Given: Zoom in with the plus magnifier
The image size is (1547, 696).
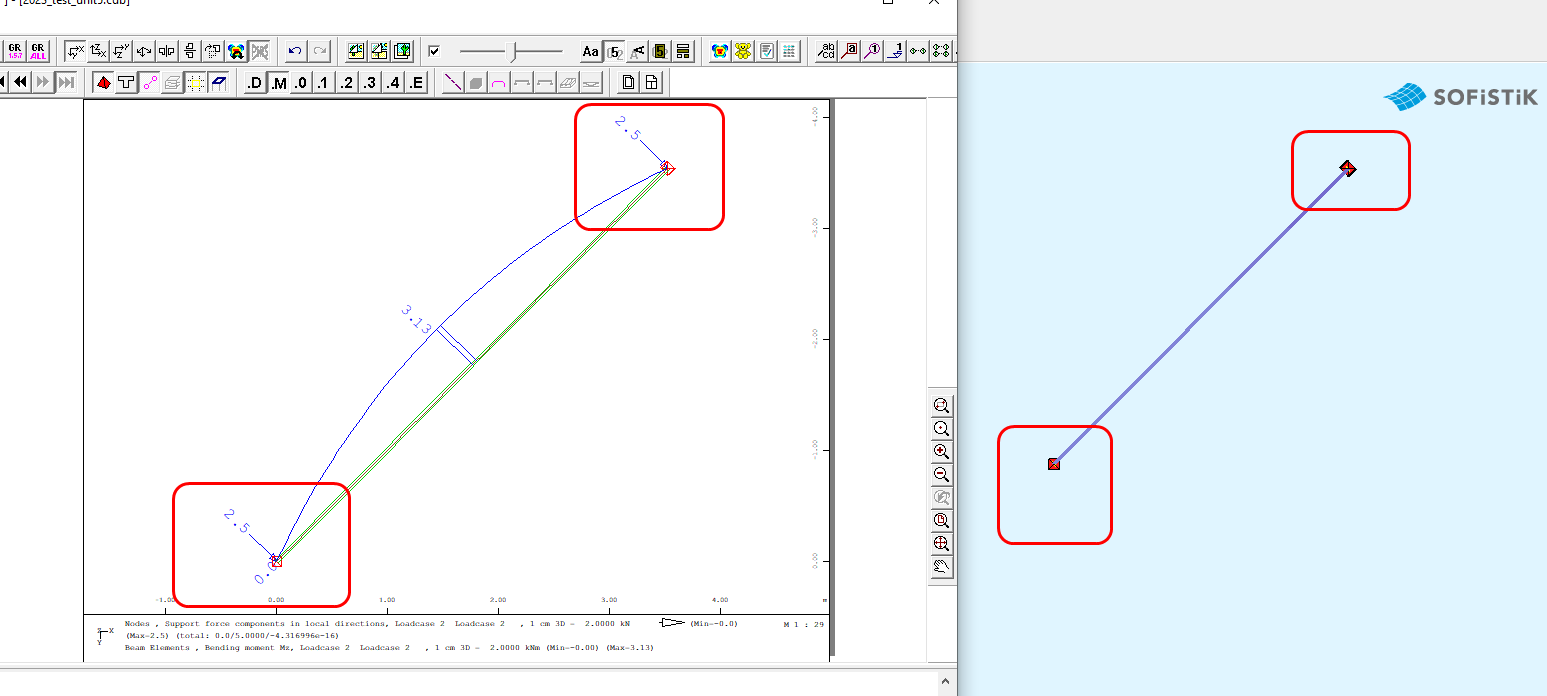Looking at the screenshot, I should [941, 452].
